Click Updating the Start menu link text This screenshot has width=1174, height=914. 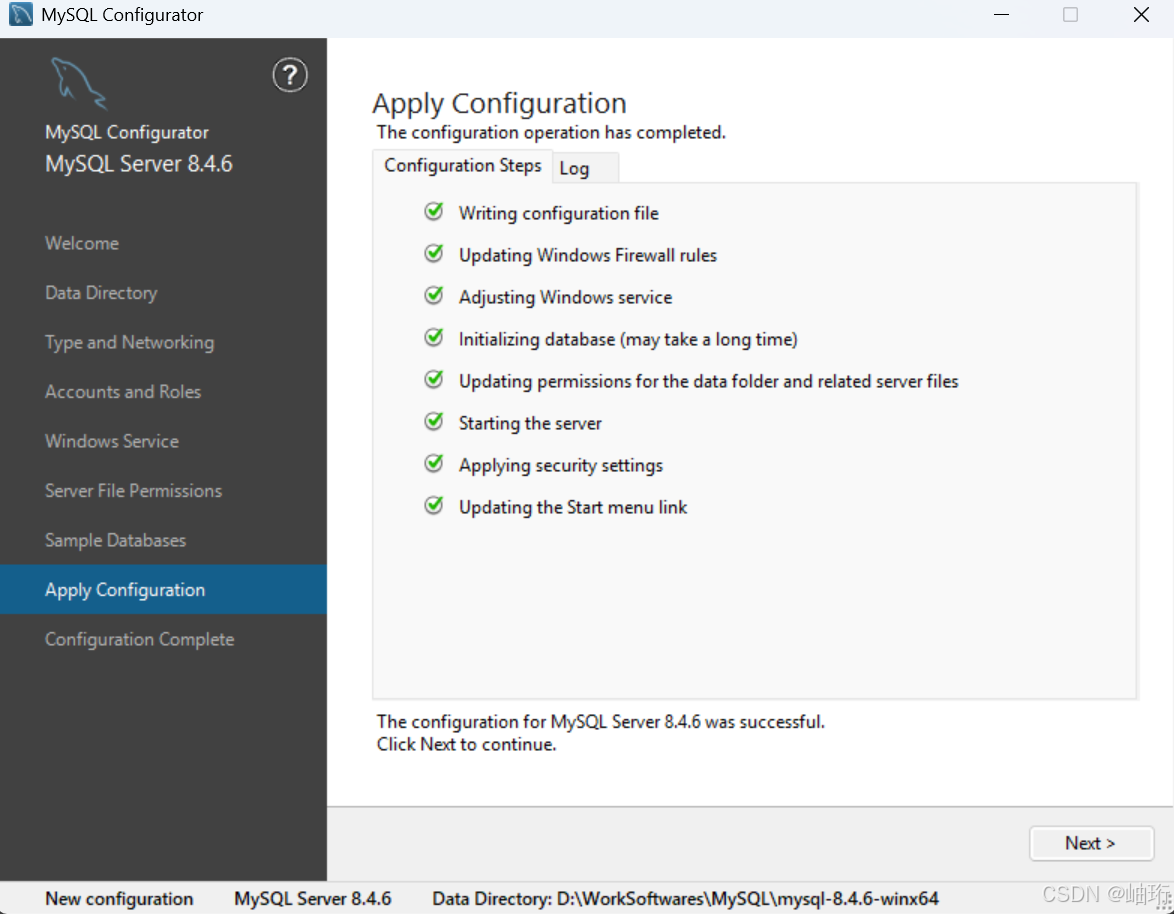point(573,507)
